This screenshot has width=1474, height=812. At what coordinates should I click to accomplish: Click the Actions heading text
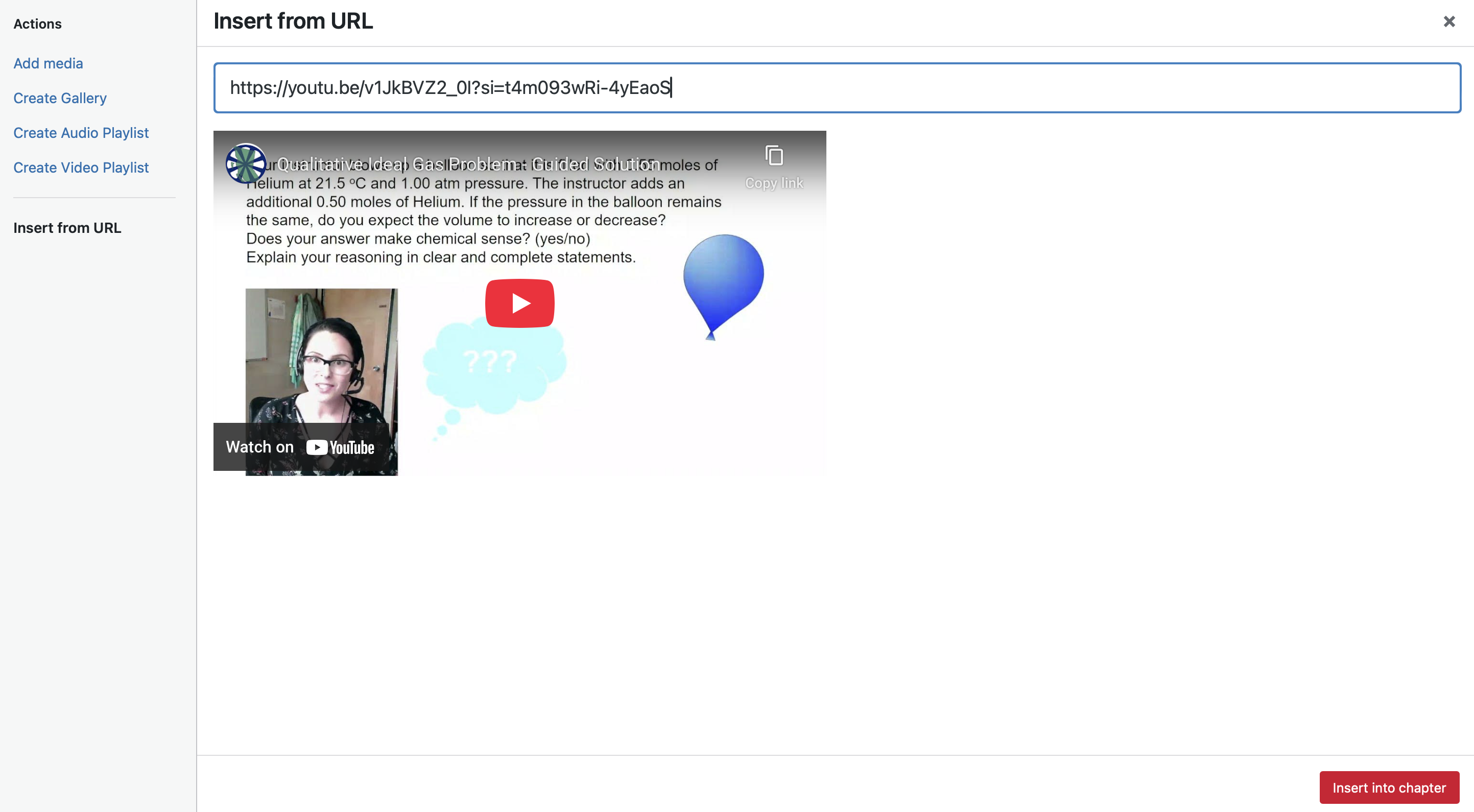pos(37,24)
